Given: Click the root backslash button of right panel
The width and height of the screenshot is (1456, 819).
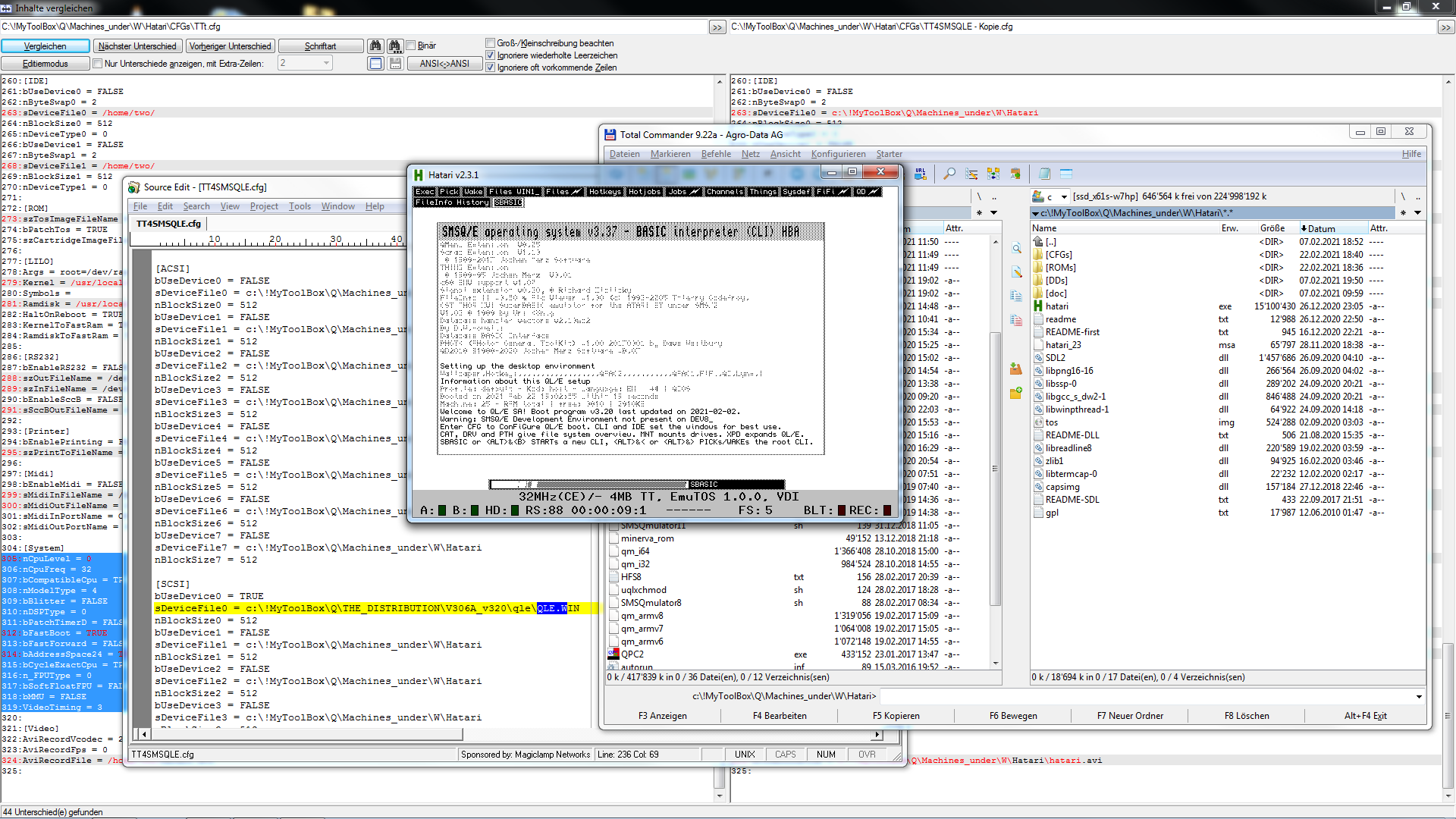Looking at the screenshot, I should 1403,196.
